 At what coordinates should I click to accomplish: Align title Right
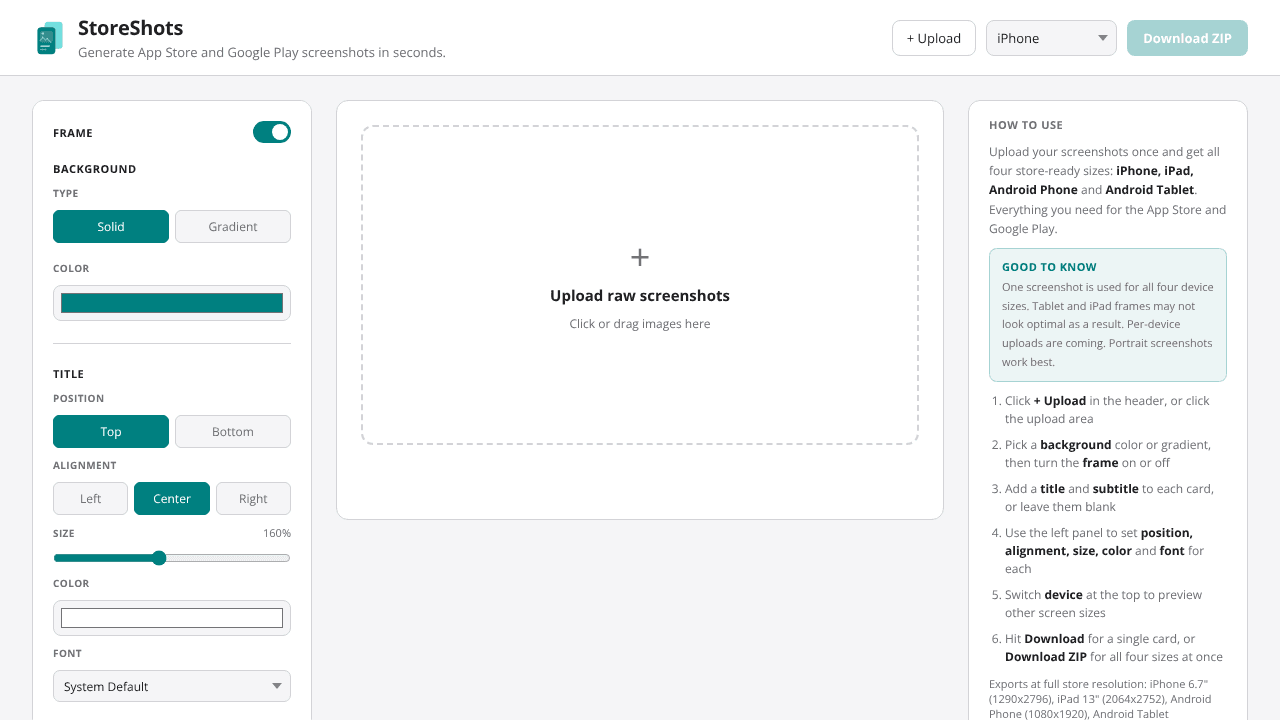click(253, 499)
